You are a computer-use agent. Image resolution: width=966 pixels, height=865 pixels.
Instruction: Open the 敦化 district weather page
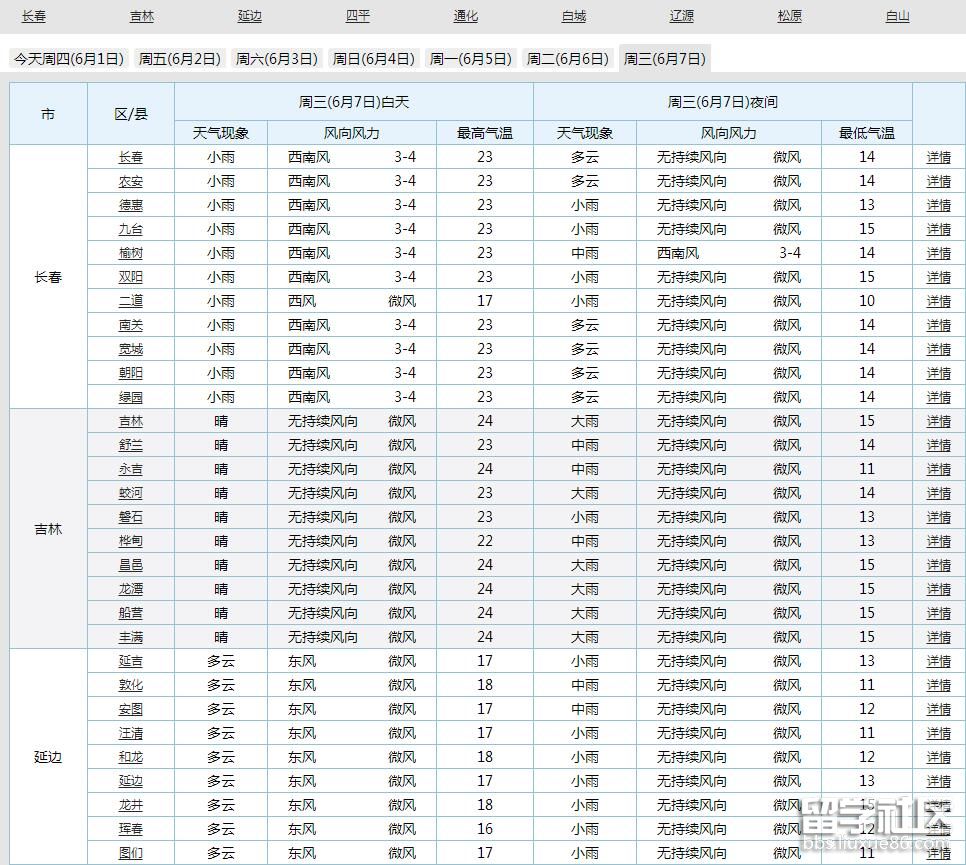[x=131, y=685]
